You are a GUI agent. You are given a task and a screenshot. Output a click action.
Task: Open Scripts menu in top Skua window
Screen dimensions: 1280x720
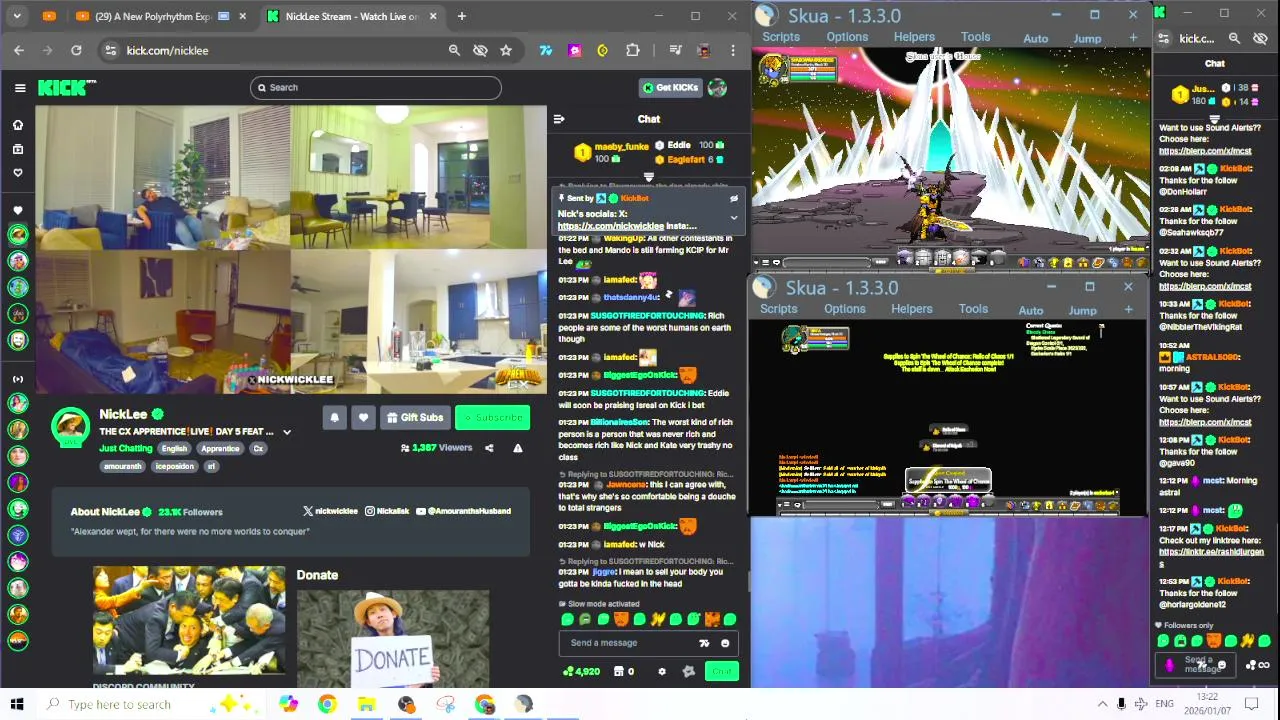click(x=781, y=37)
